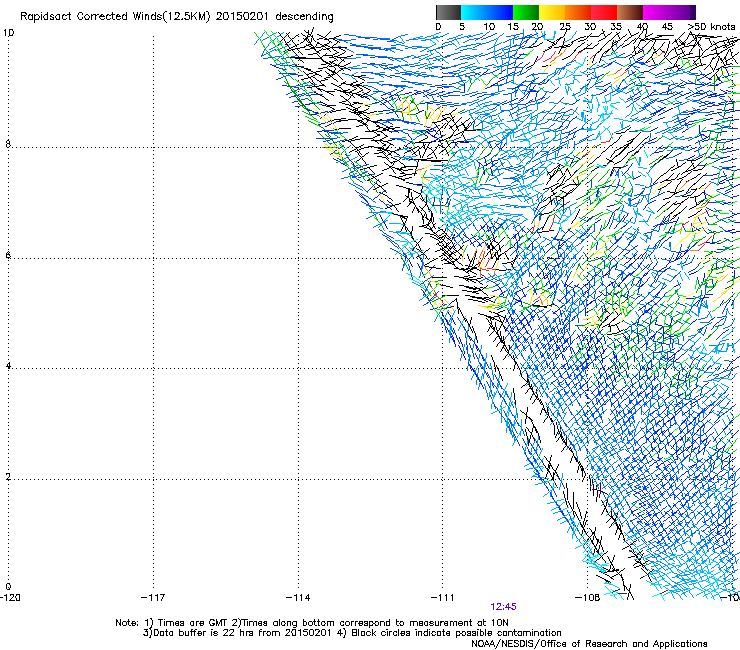Click the '20150201' date in the title
This screenshot has height=650, width=740.
pyautogui.click(x=242, y=17)
